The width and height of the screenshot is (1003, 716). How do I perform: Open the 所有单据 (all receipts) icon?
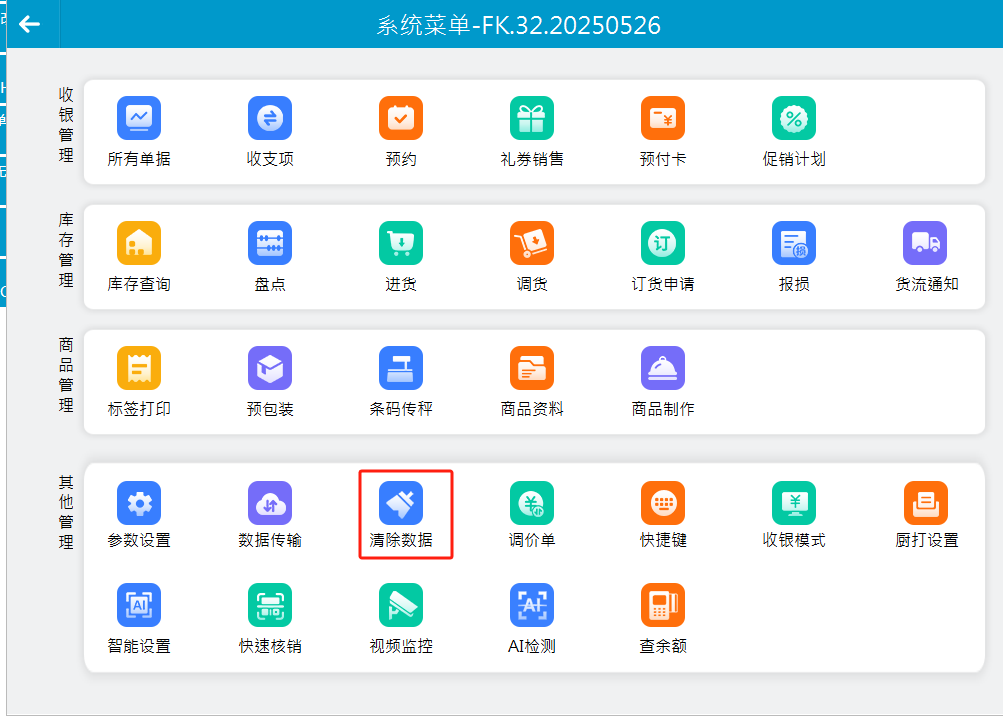coord(139,118)
